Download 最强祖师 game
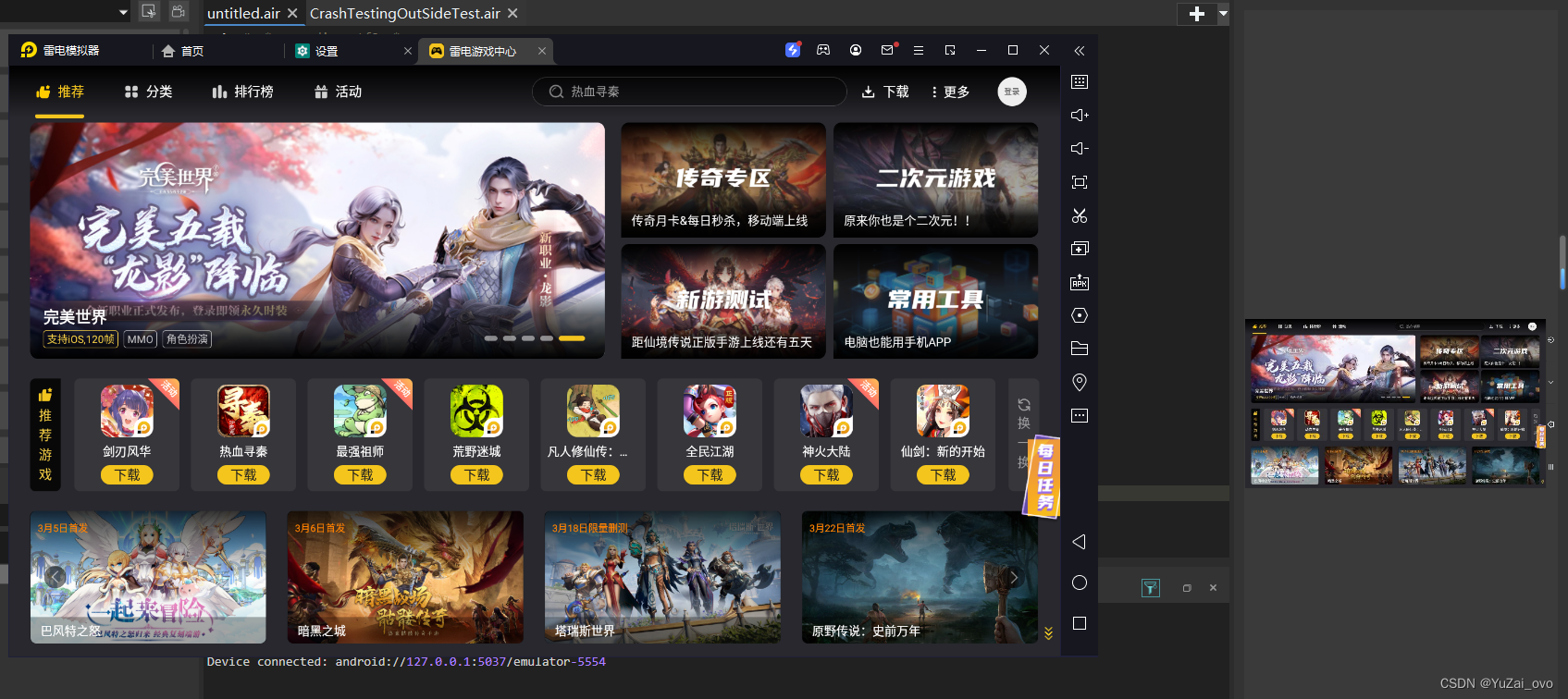This screenshot has height=699, width=1568. [360, 475]
